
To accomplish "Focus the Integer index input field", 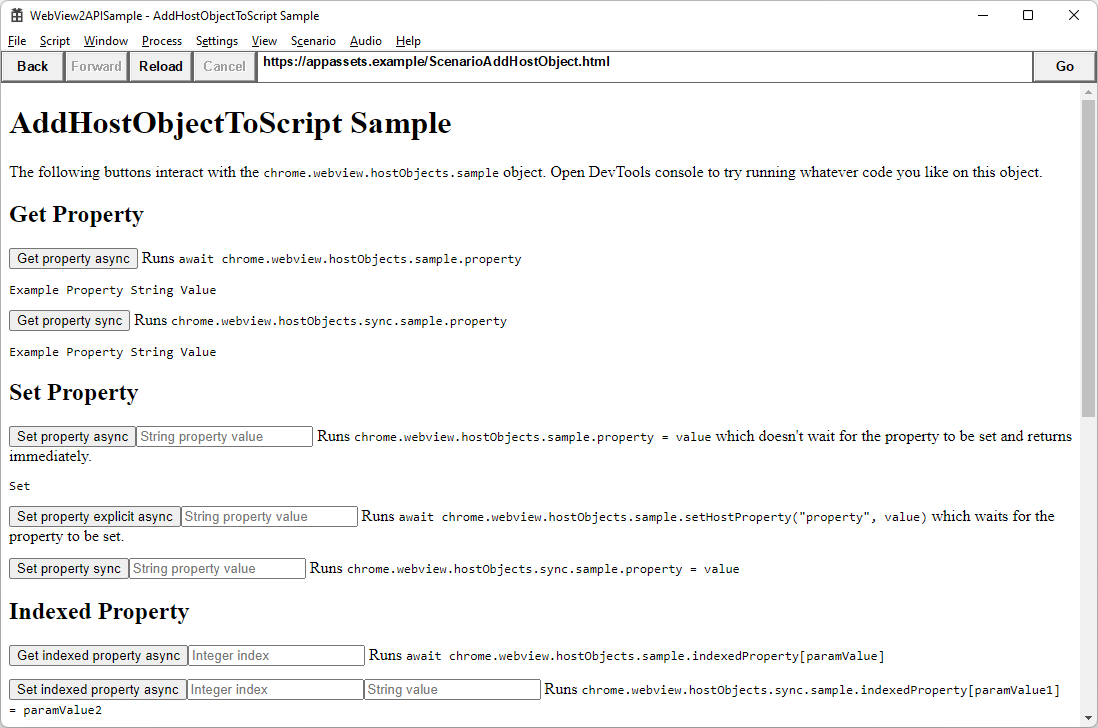I will 275,655.
